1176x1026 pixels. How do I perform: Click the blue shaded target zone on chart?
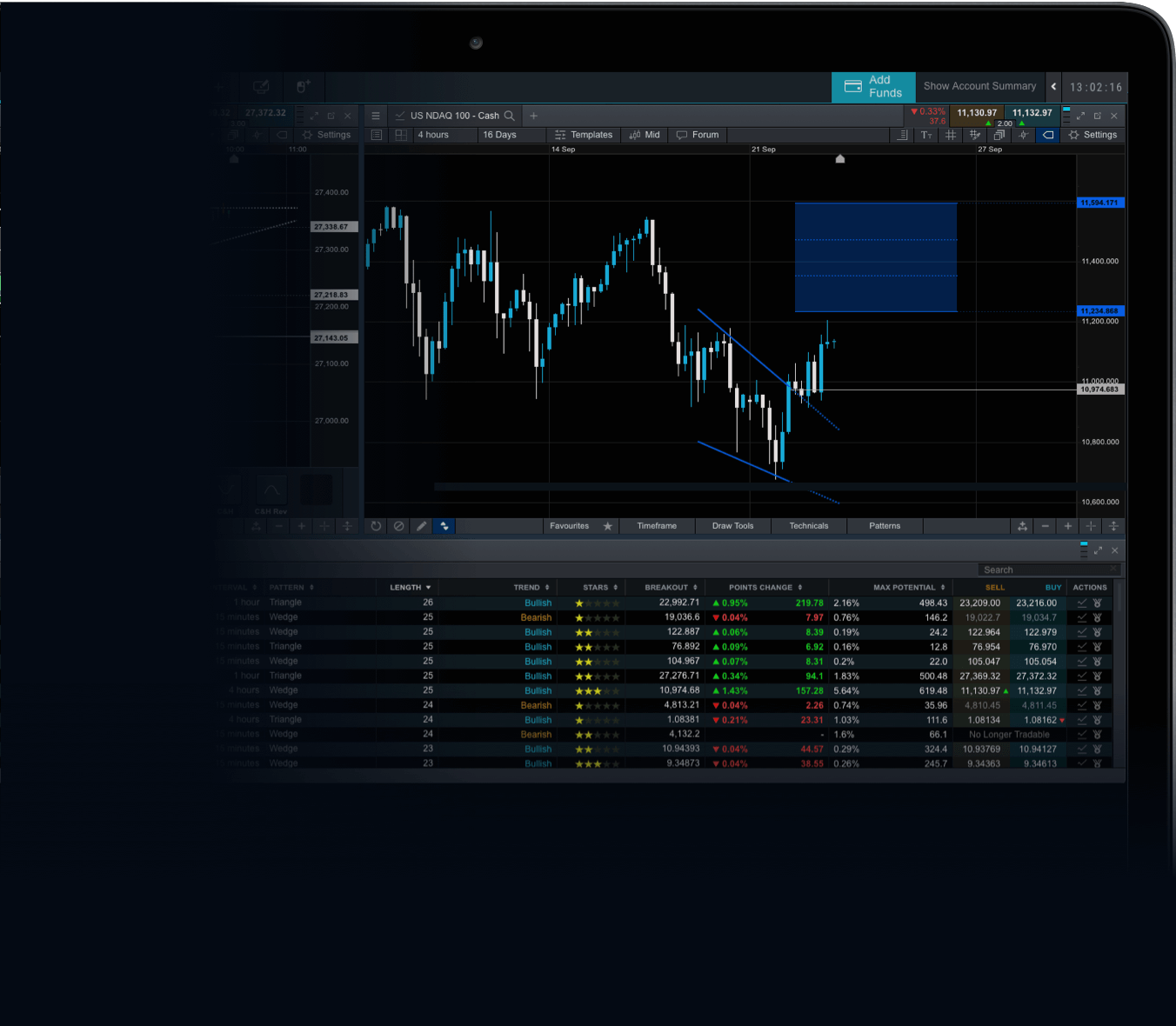pyautogui.click(x=875, y=257)
